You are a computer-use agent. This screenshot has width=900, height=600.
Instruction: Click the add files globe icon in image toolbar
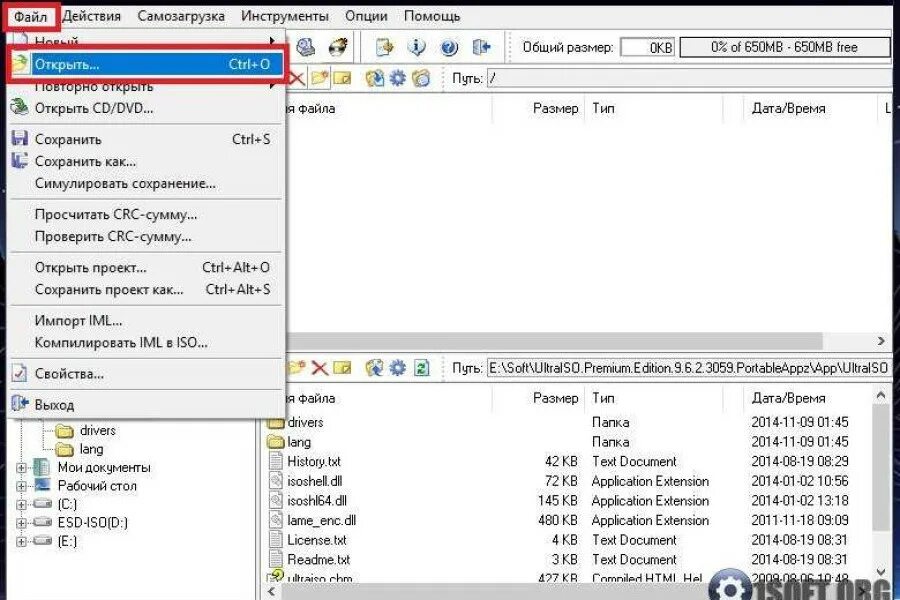374,78
